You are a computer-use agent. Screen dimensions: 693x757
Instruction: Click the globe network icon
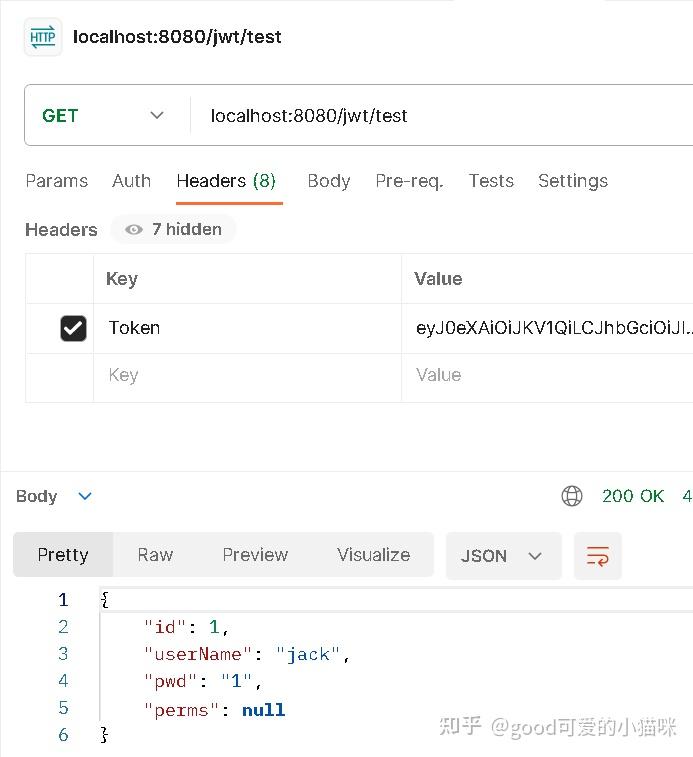click(x=572, y=496)
